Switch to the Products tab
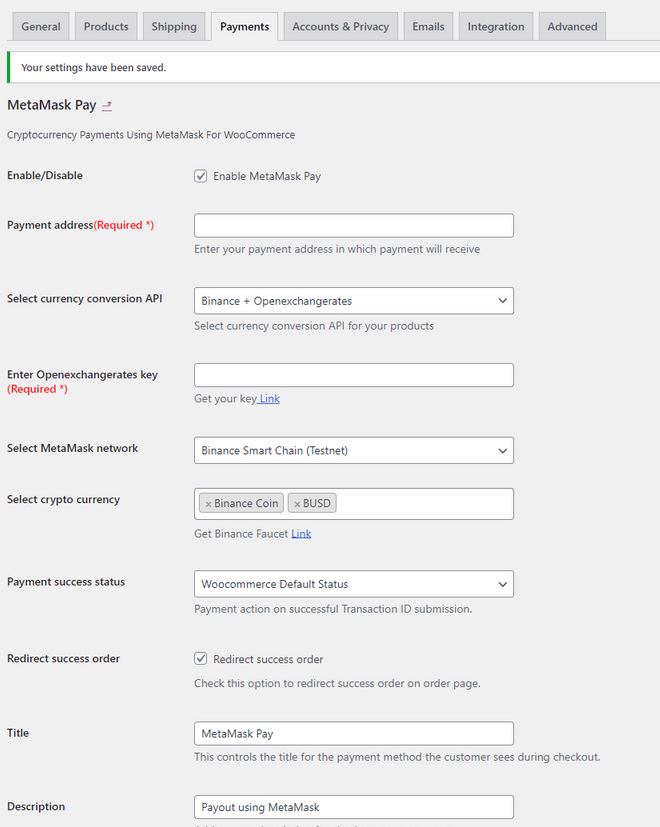The height and width of the screenshot is (827, 660). pos(106,26)
